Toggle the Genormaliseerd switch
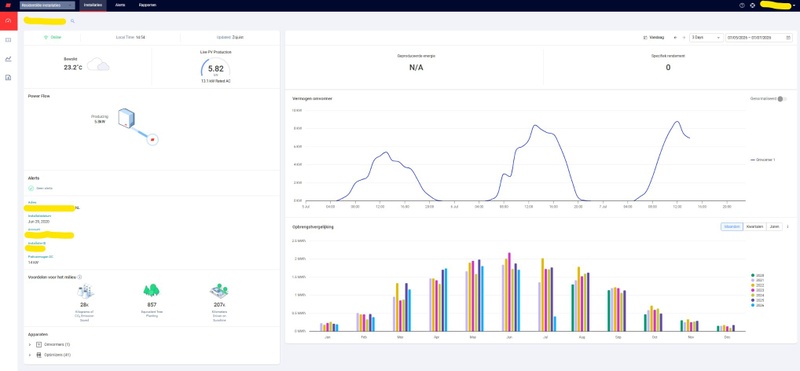Viewport: 800px width, 371px height. coord(782,99)
